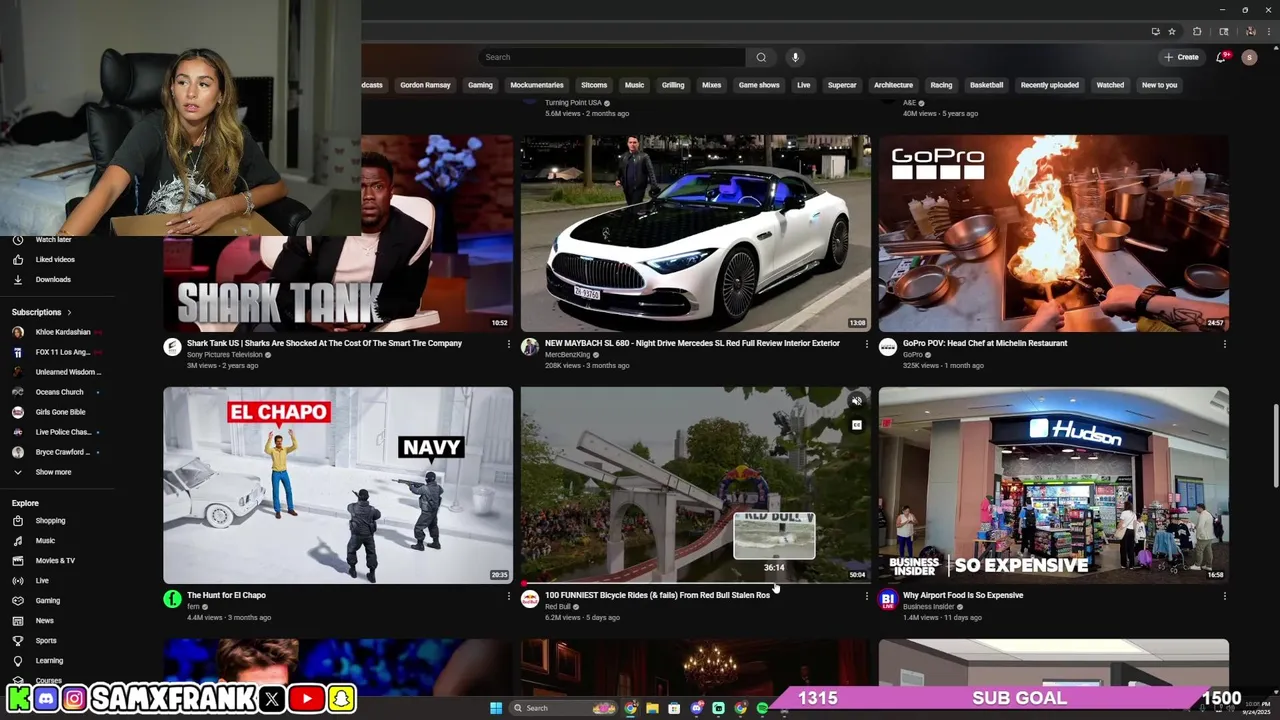Open Movies & TV in Explore
Viewport: 1280px width, 720px height.
(x=55, y=561)
